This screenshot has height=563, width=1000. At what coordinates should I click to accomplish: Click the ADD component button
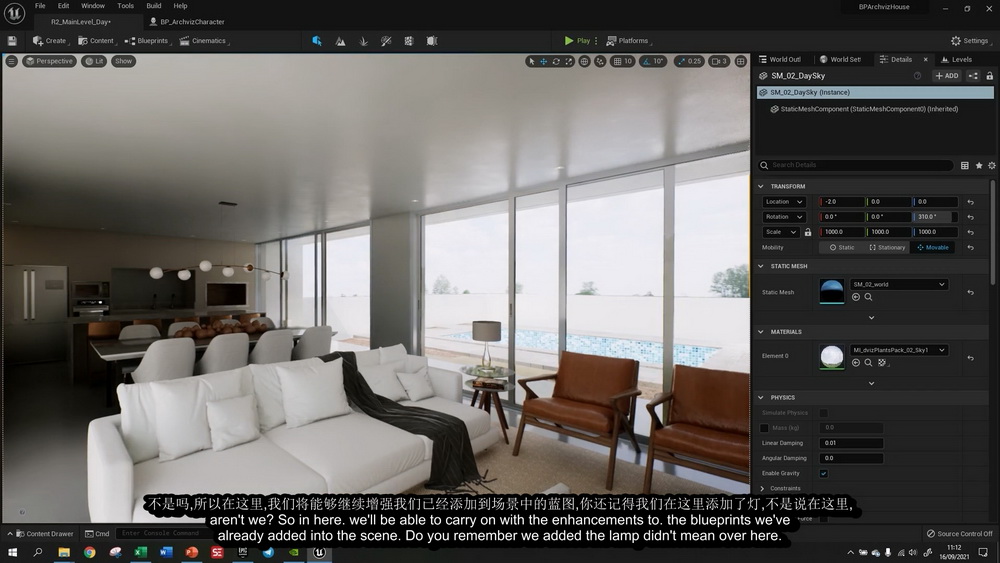[946, 76]
